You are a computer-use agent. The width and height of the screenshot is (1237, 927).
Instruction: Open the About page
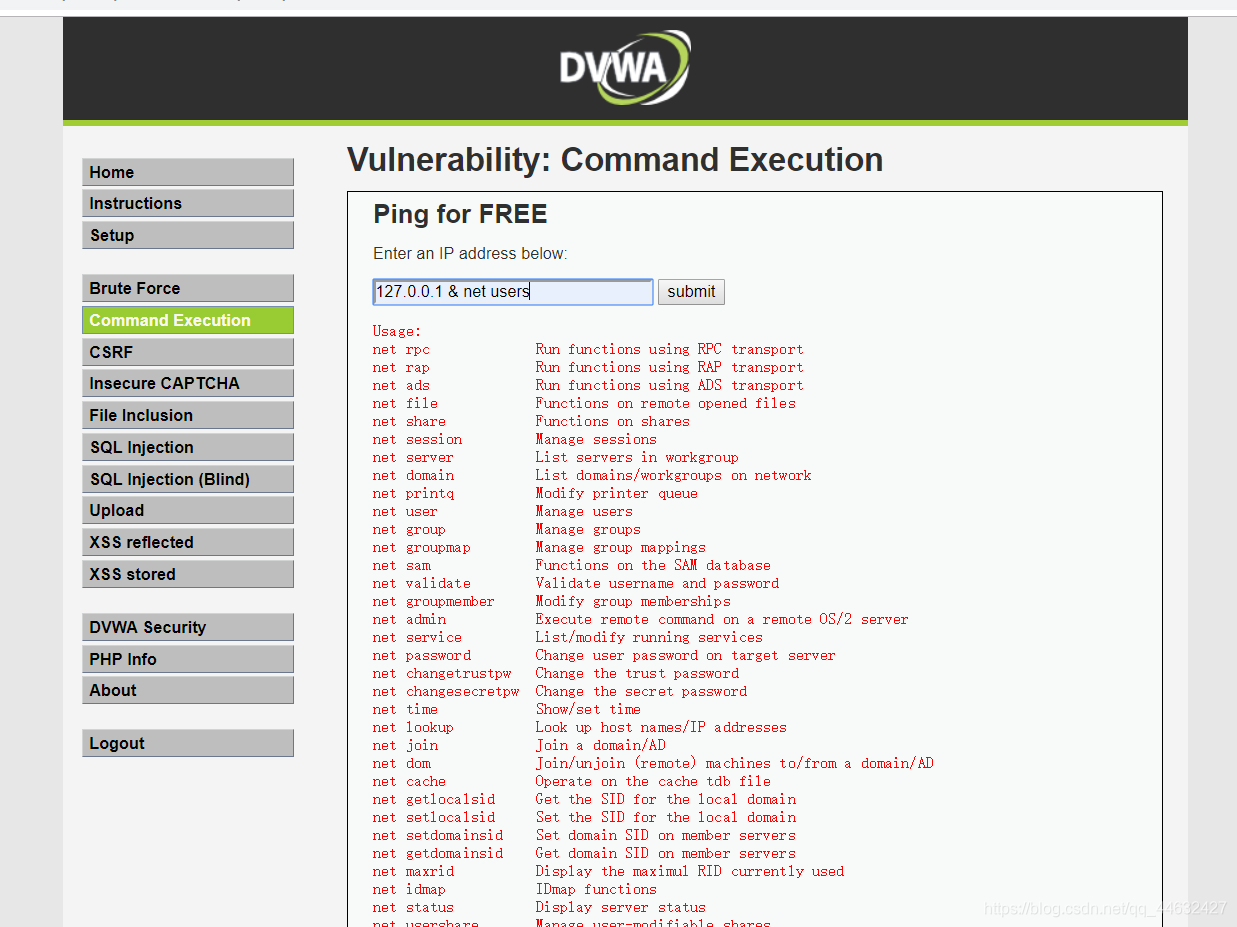tap(188, 690)
